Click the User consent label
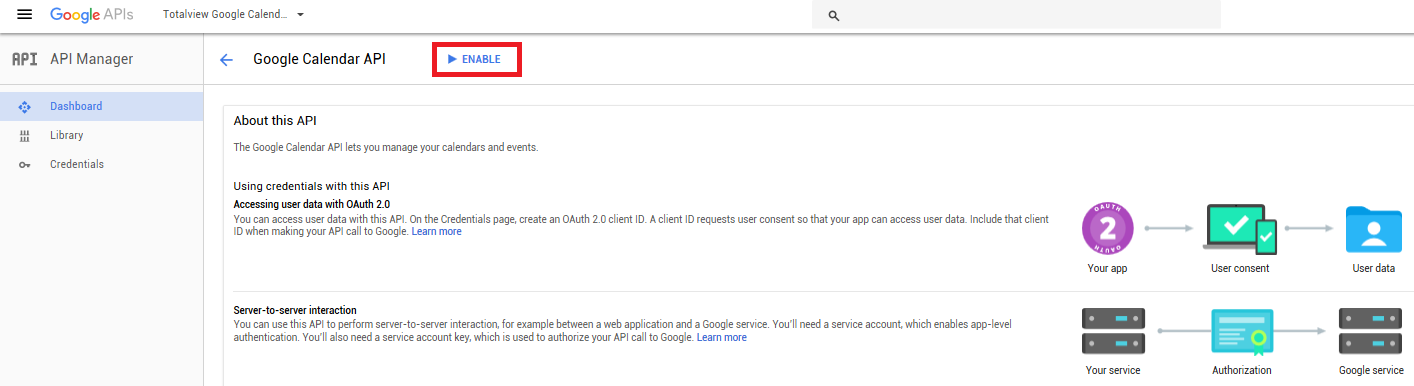Image resolution: width=1414 pixels, height=386 pixels. [1240, 268]
